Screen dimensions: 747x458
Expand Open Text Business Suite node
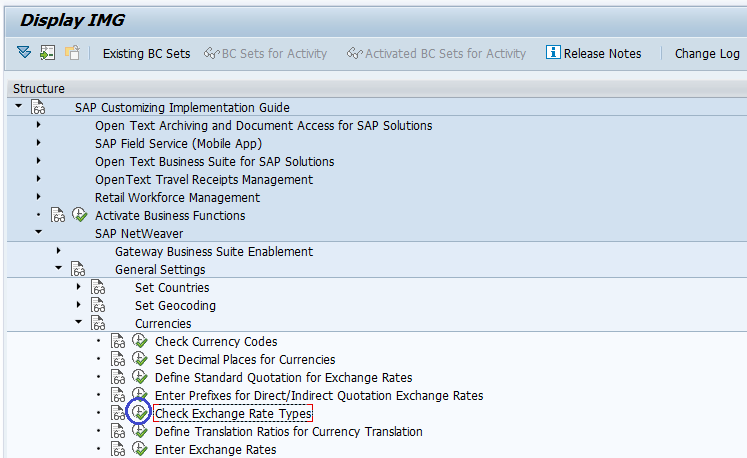[39, 161]
